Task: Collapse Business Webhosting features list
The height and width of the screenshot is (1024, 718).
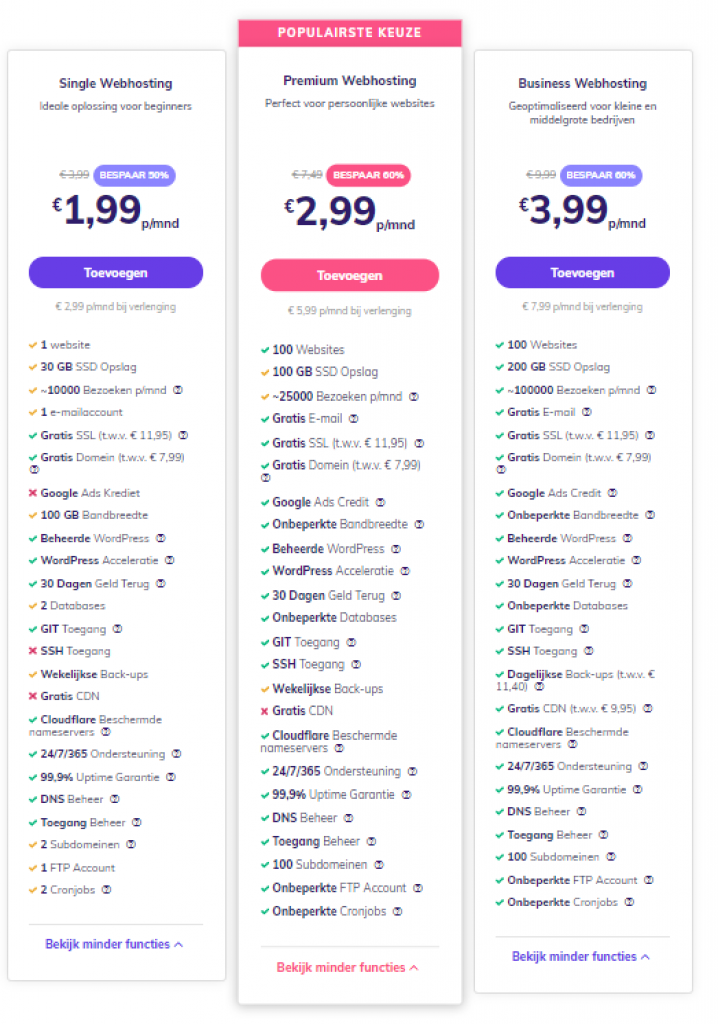Action: point(581,956)
